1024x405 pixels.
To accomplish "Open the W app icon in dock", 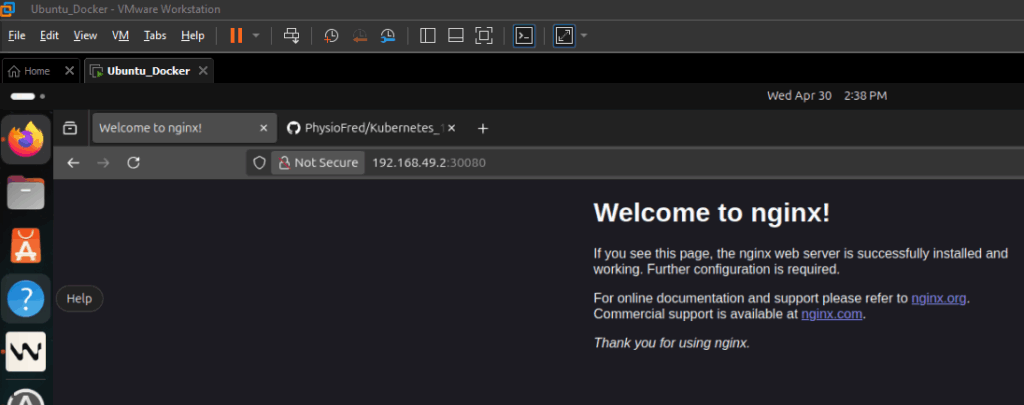I will pos(26,351).
